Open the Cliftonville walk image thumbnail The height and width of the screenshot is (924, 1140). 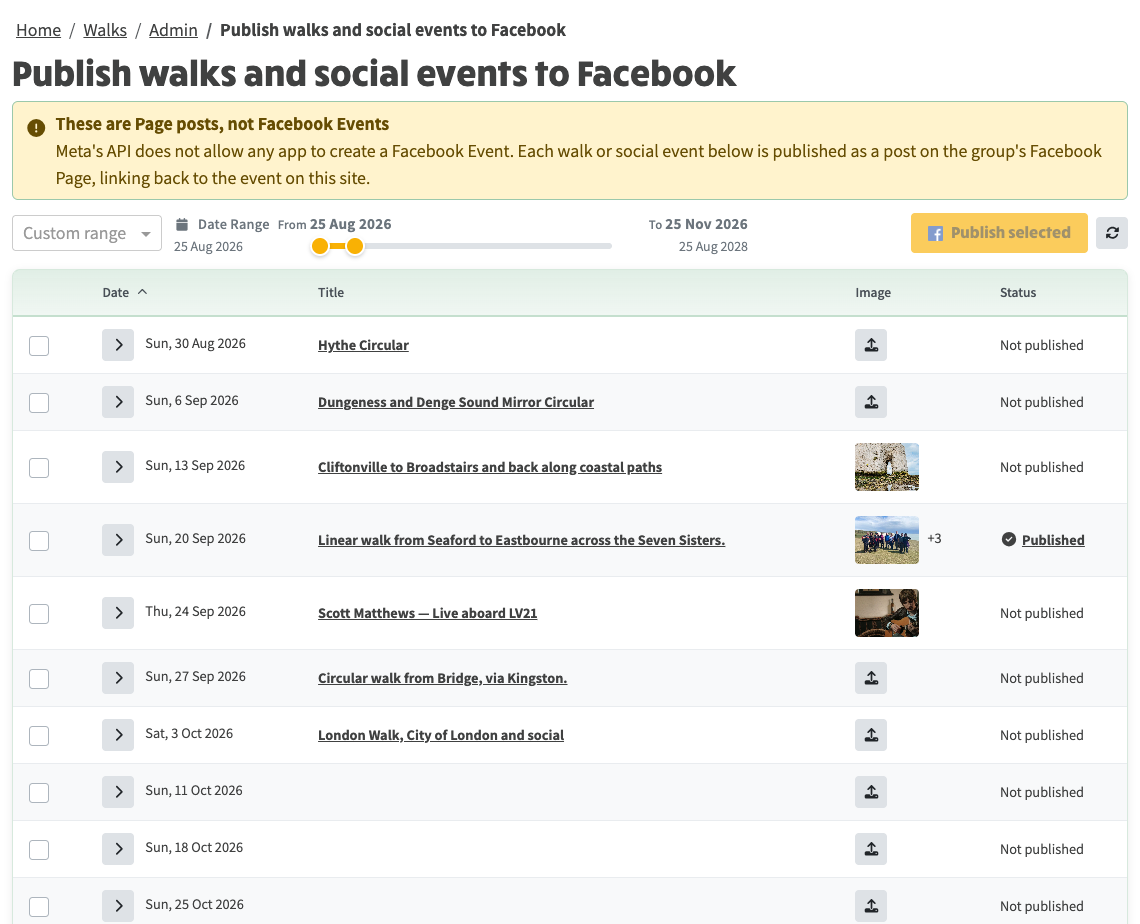click(x=886, y=467)
